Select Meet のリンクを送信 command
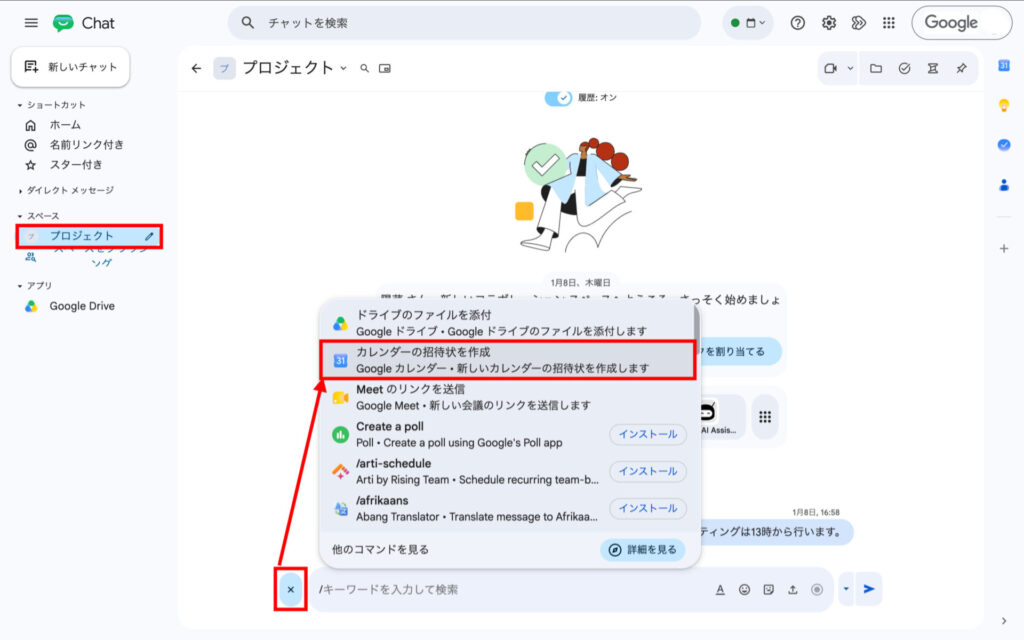 [507, 397]
